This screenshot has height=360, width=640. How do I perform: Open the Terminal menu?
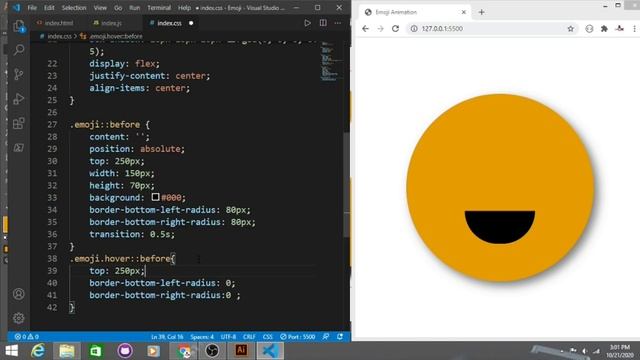pyautogui.click(x=159, y=8)
